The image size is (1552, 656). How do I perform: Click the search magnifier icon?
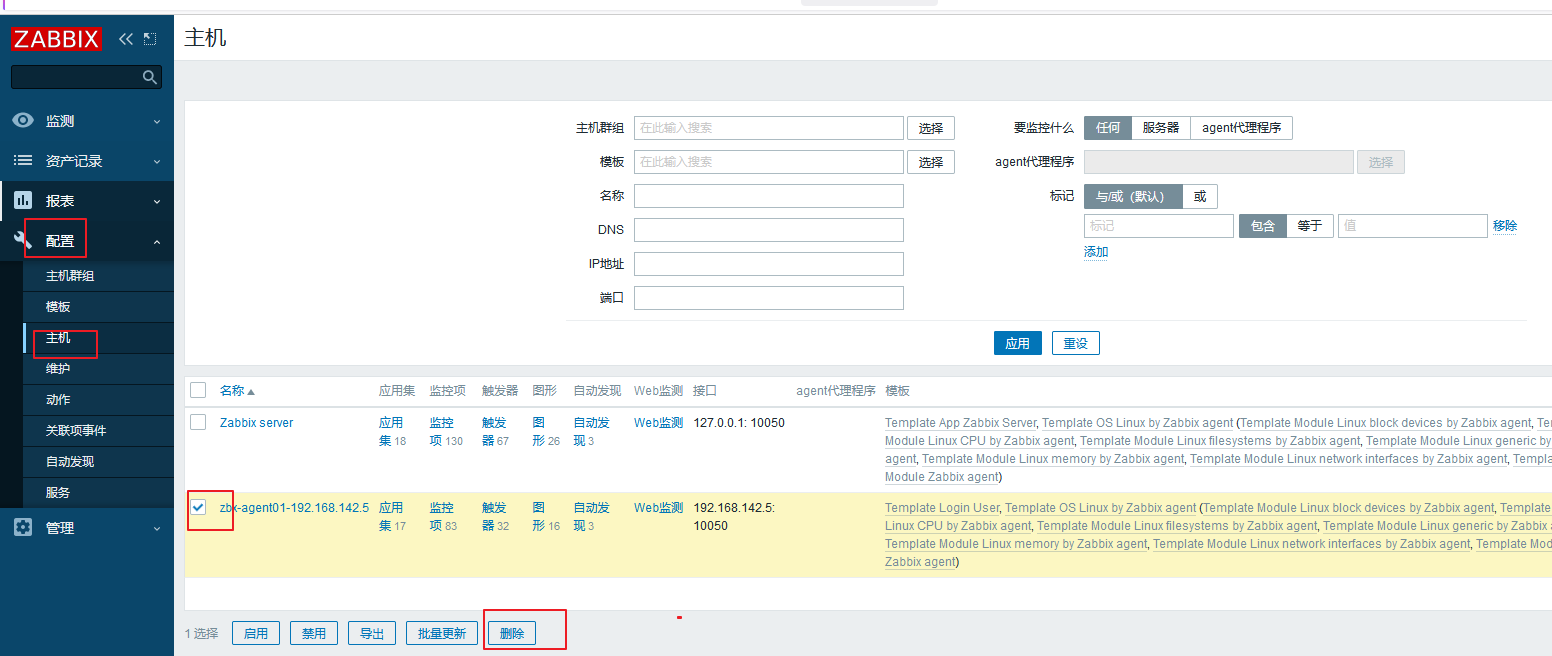click(x=150, y=77)
